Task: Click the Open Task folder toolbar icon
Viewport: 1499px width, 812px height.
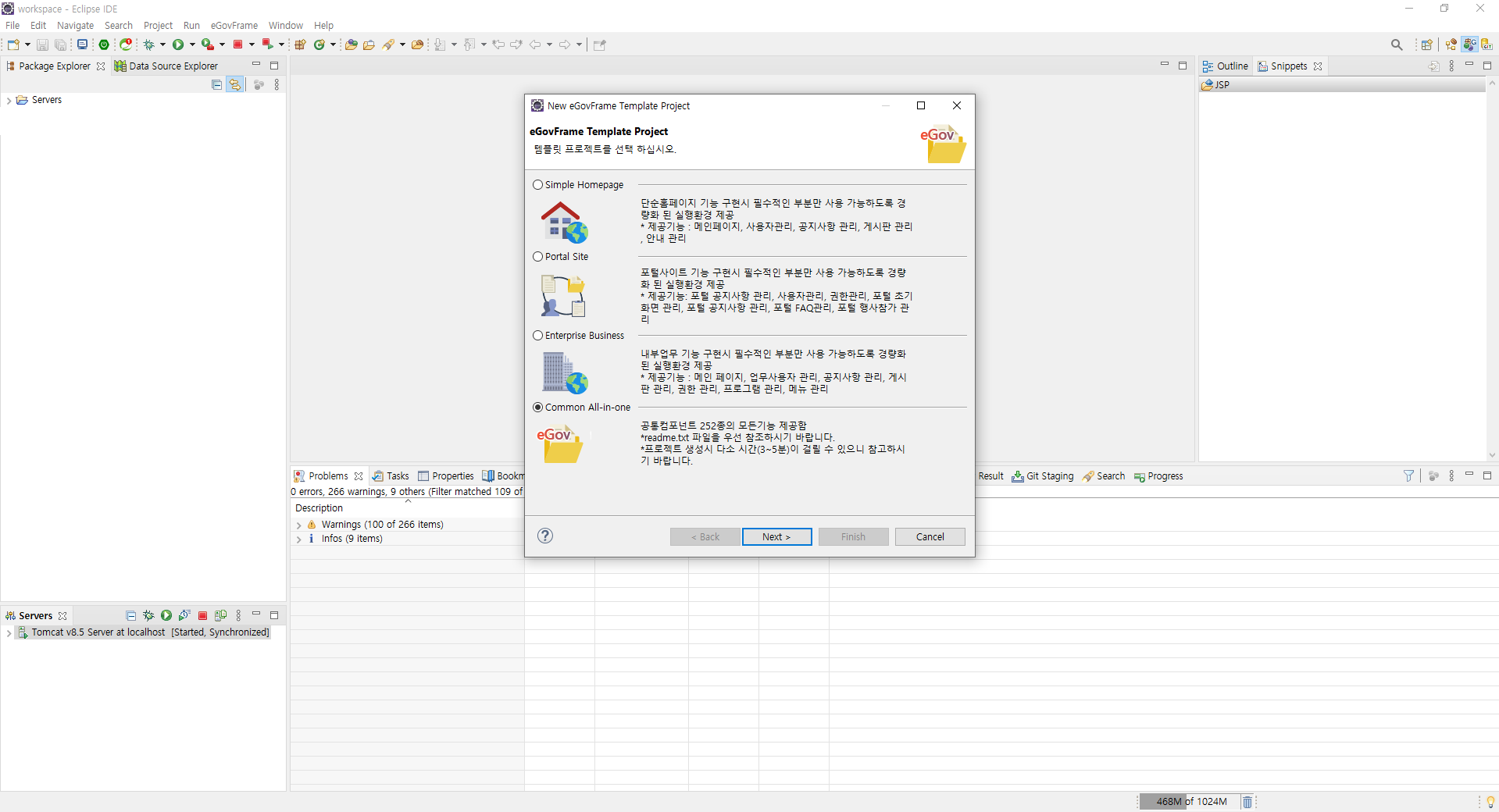Action: point(369,45)
